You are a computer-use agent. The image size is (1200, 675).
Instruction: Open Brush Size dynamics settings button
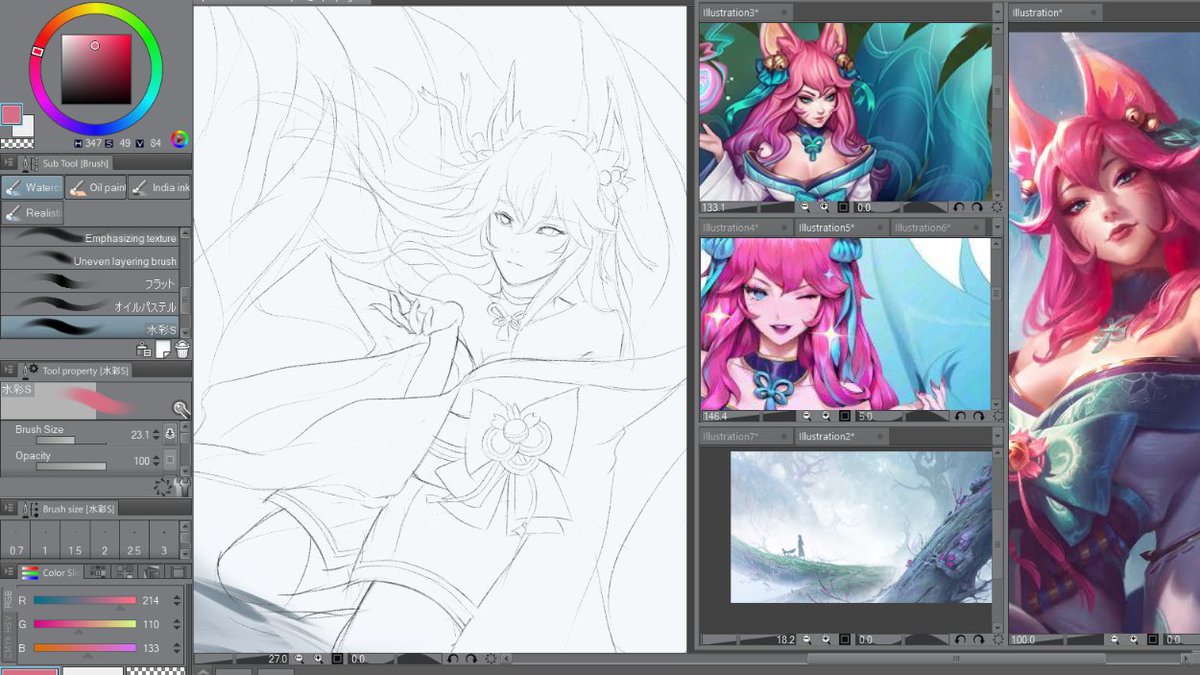[170, 435]
